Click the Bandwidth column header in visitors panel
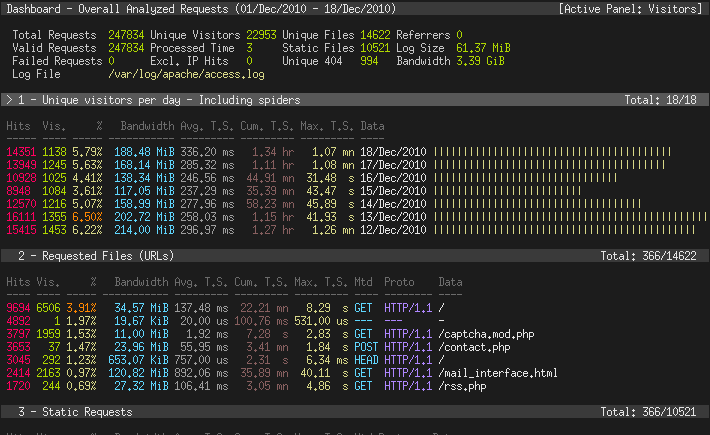 (x=147, y=126)
